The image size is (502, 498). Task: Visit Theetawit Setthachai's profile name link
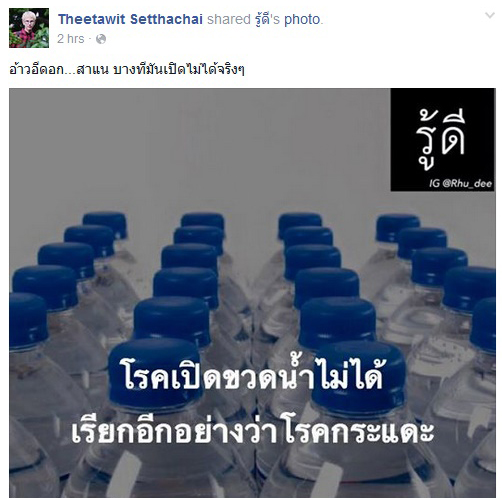tap(130, 19)
